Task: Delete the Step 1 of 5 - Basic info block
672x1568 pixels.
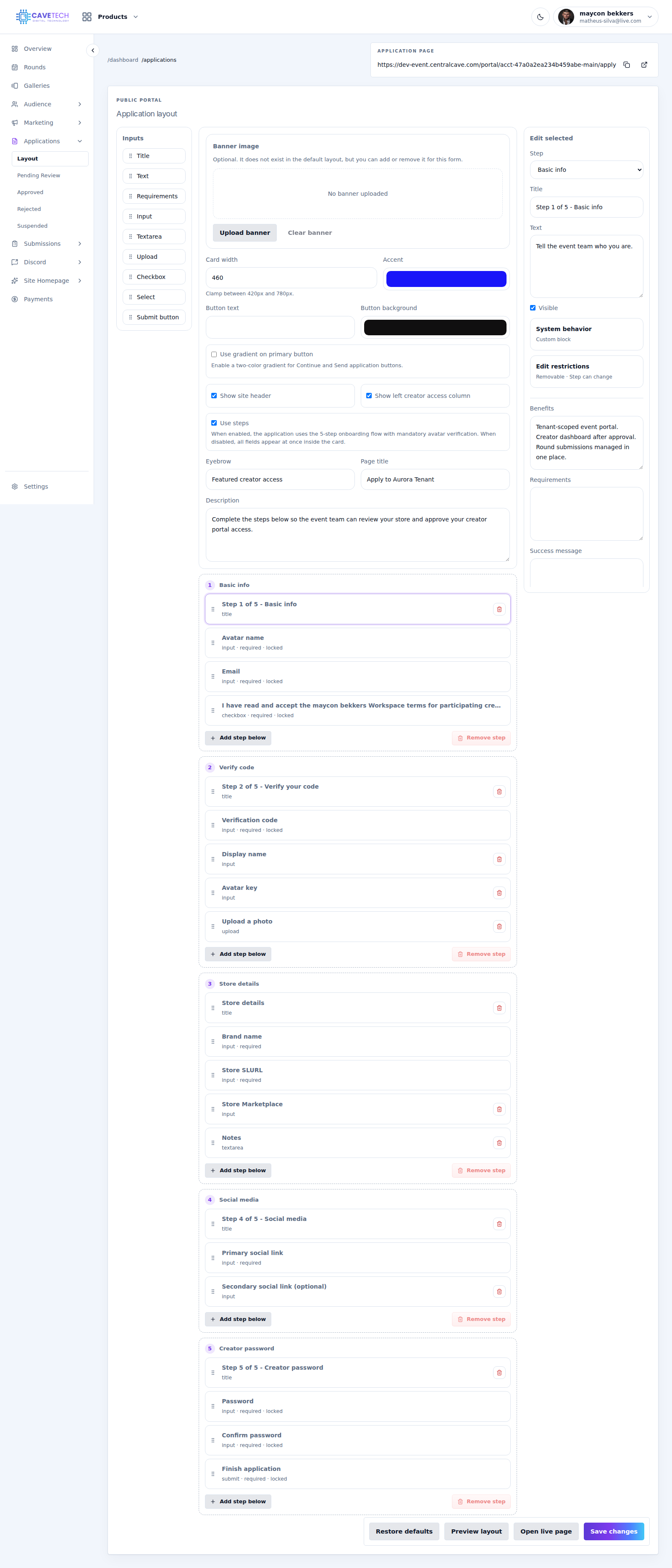Action: pyautogui.click(x=499, y=609)
